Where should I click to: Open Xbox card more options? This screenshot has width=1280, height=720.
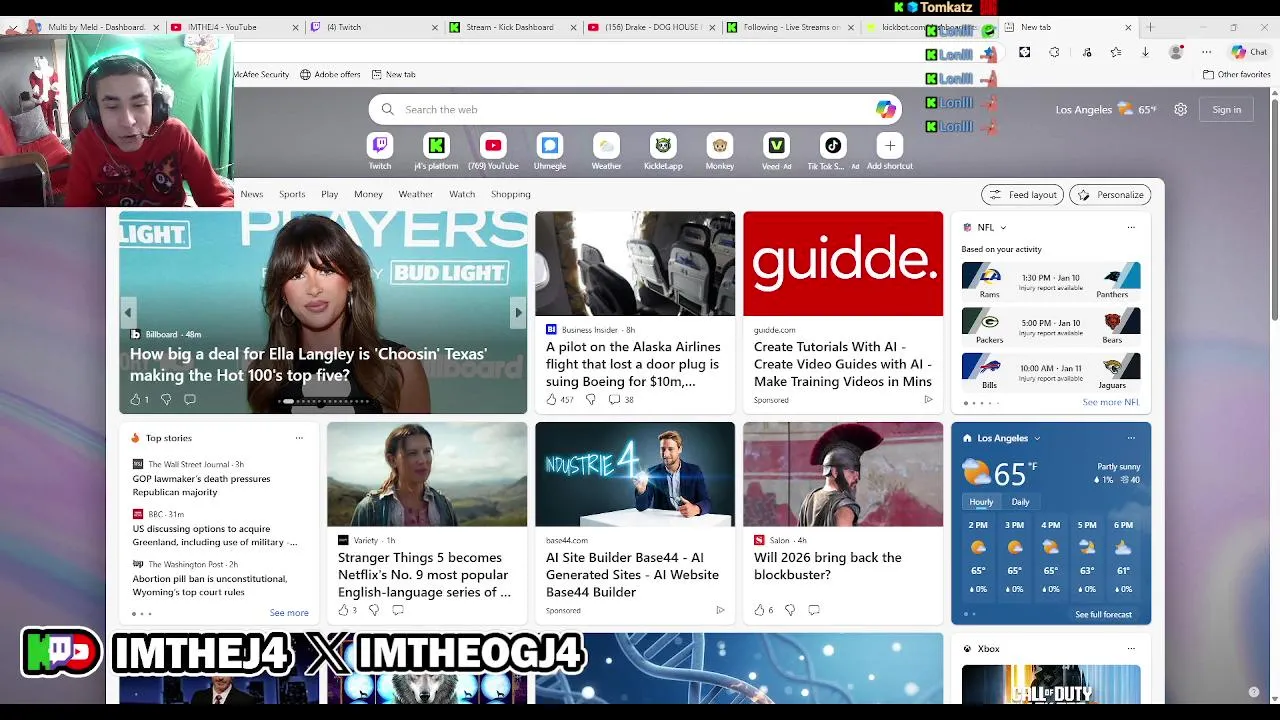coord(1131,649)
